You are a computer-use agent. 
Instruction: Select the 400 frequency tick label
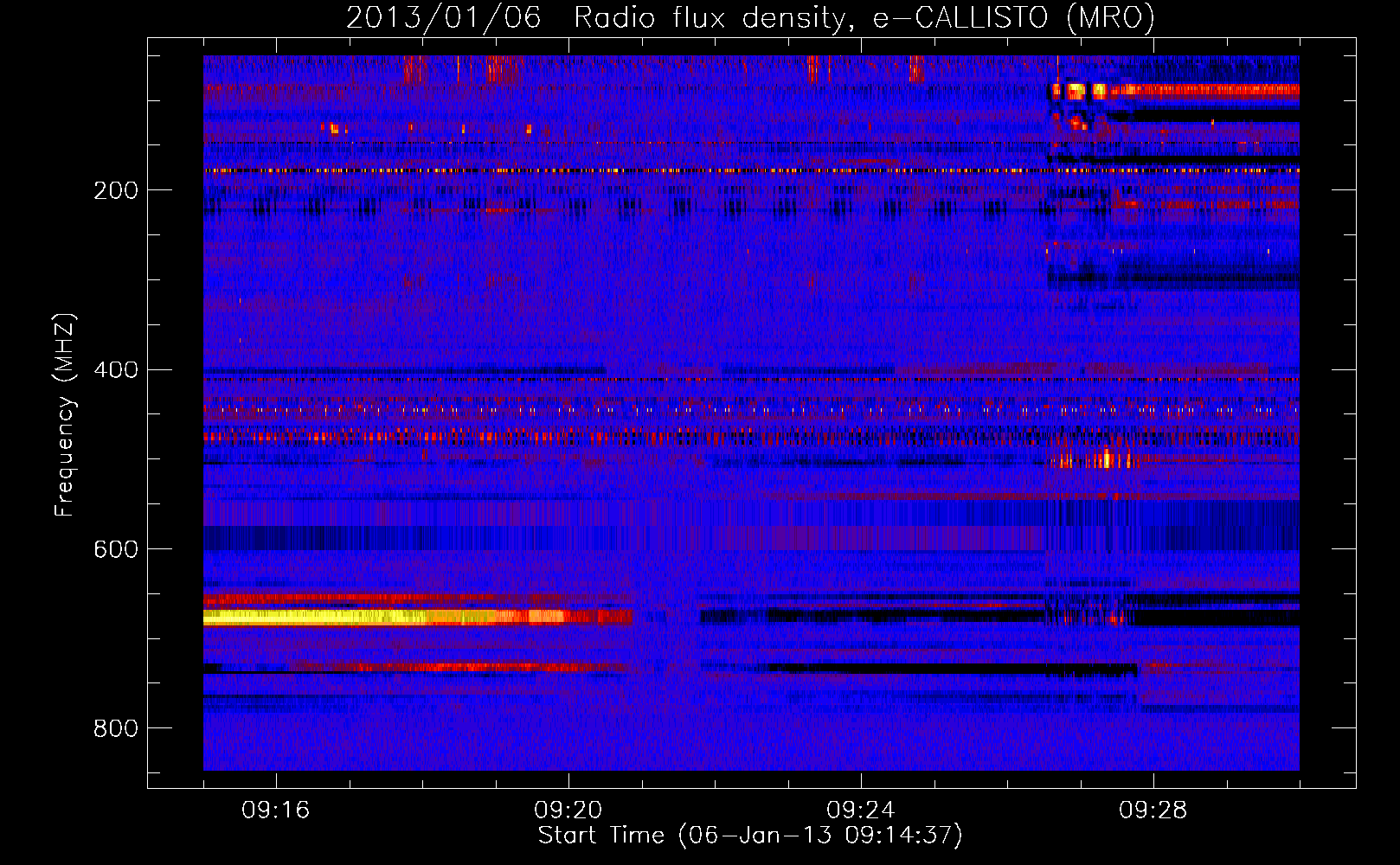[x=116, y=370]
